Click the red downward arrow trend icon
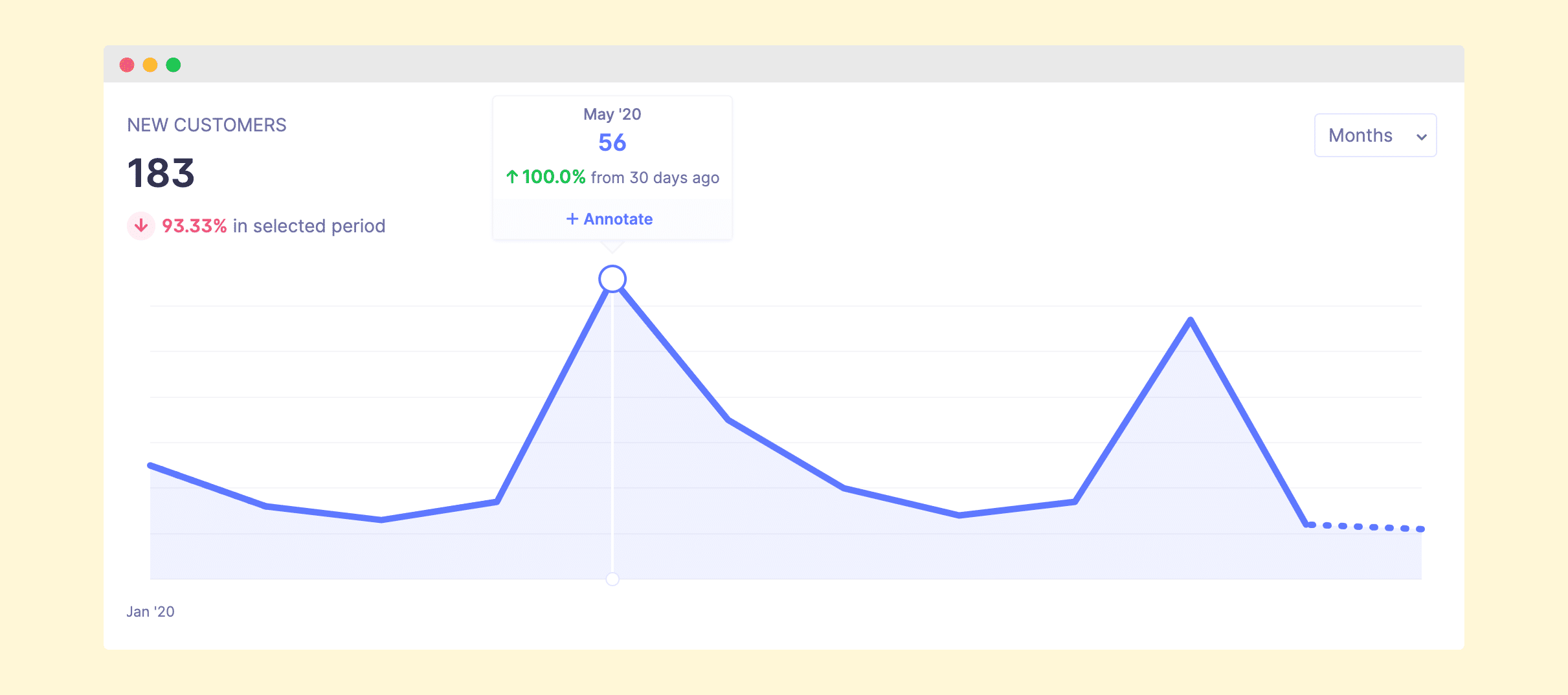Image resolution: width=1568 pixels, height=695 pixels. point(140,226)
